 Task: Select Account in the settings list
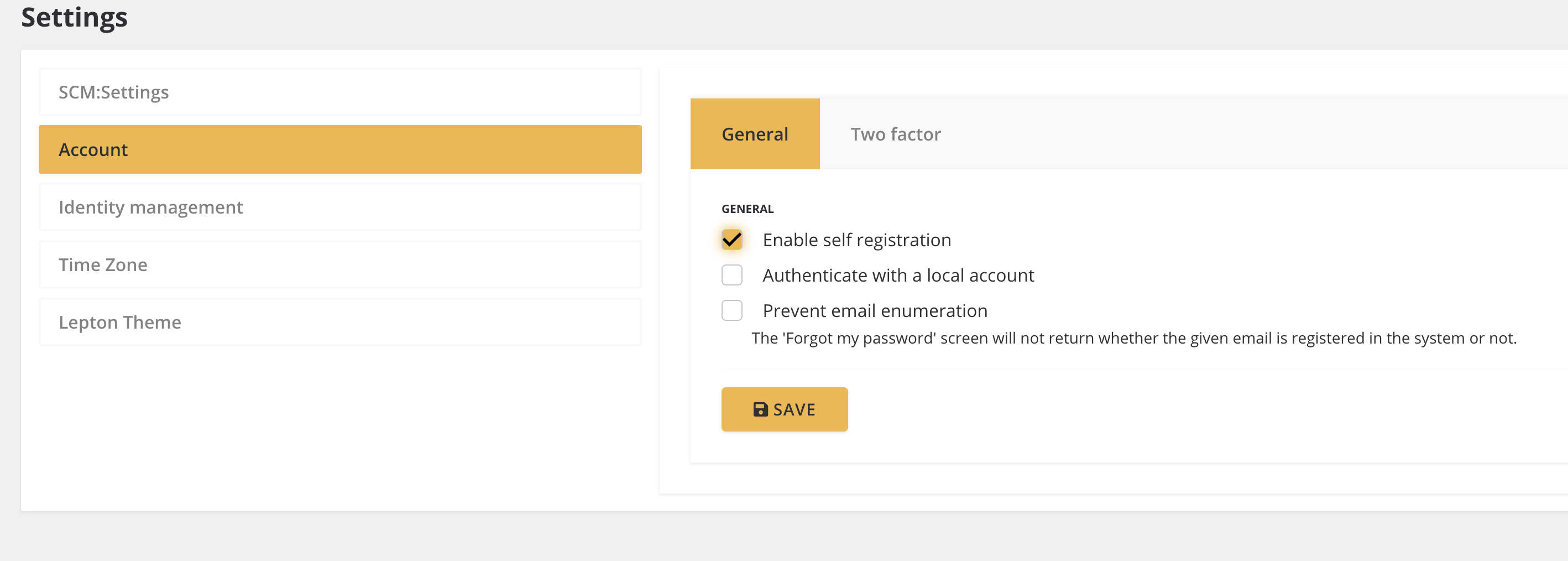coord(339,149)
